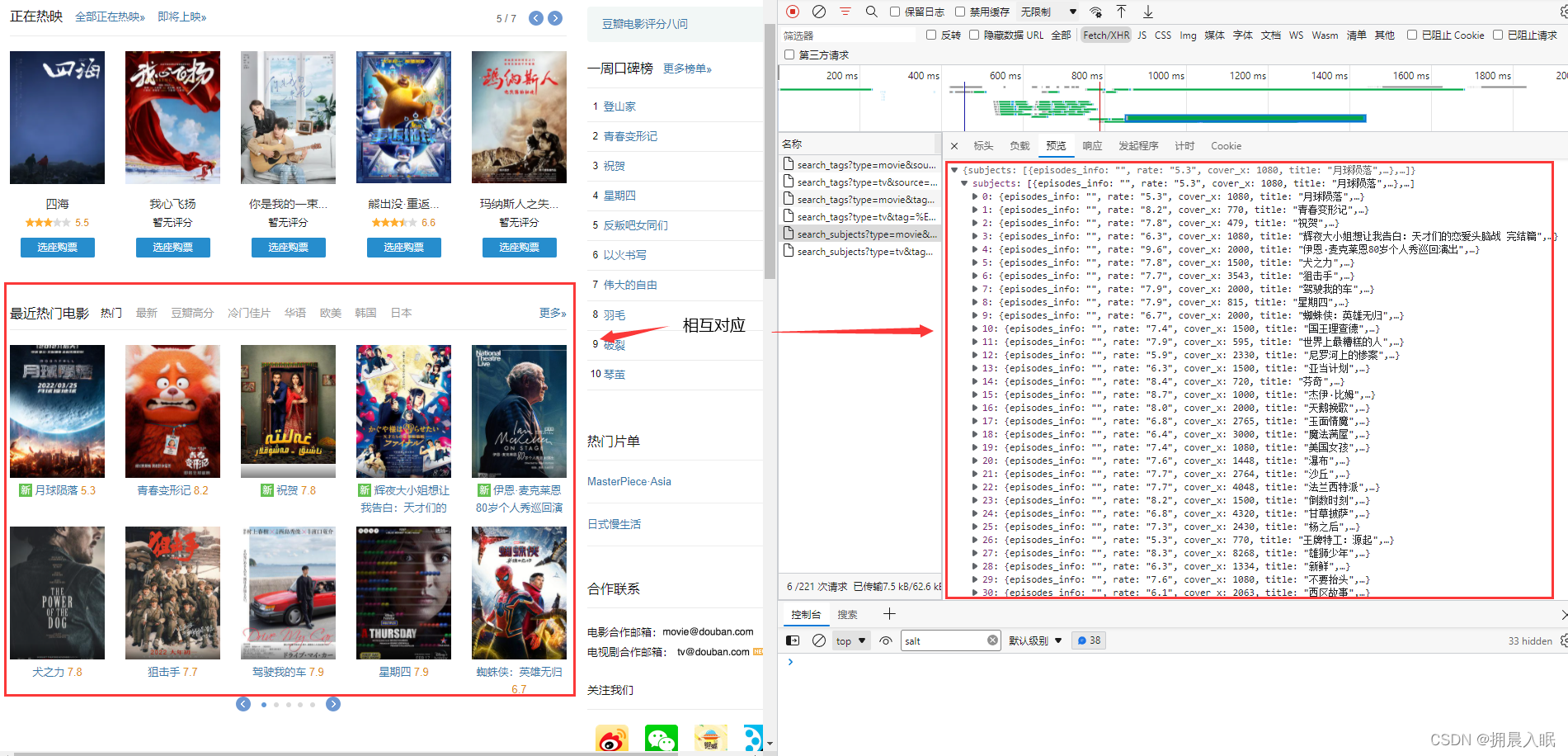1568x756 pixels.
Task: Collapse the subjects array node
Action: click(964, 183)
